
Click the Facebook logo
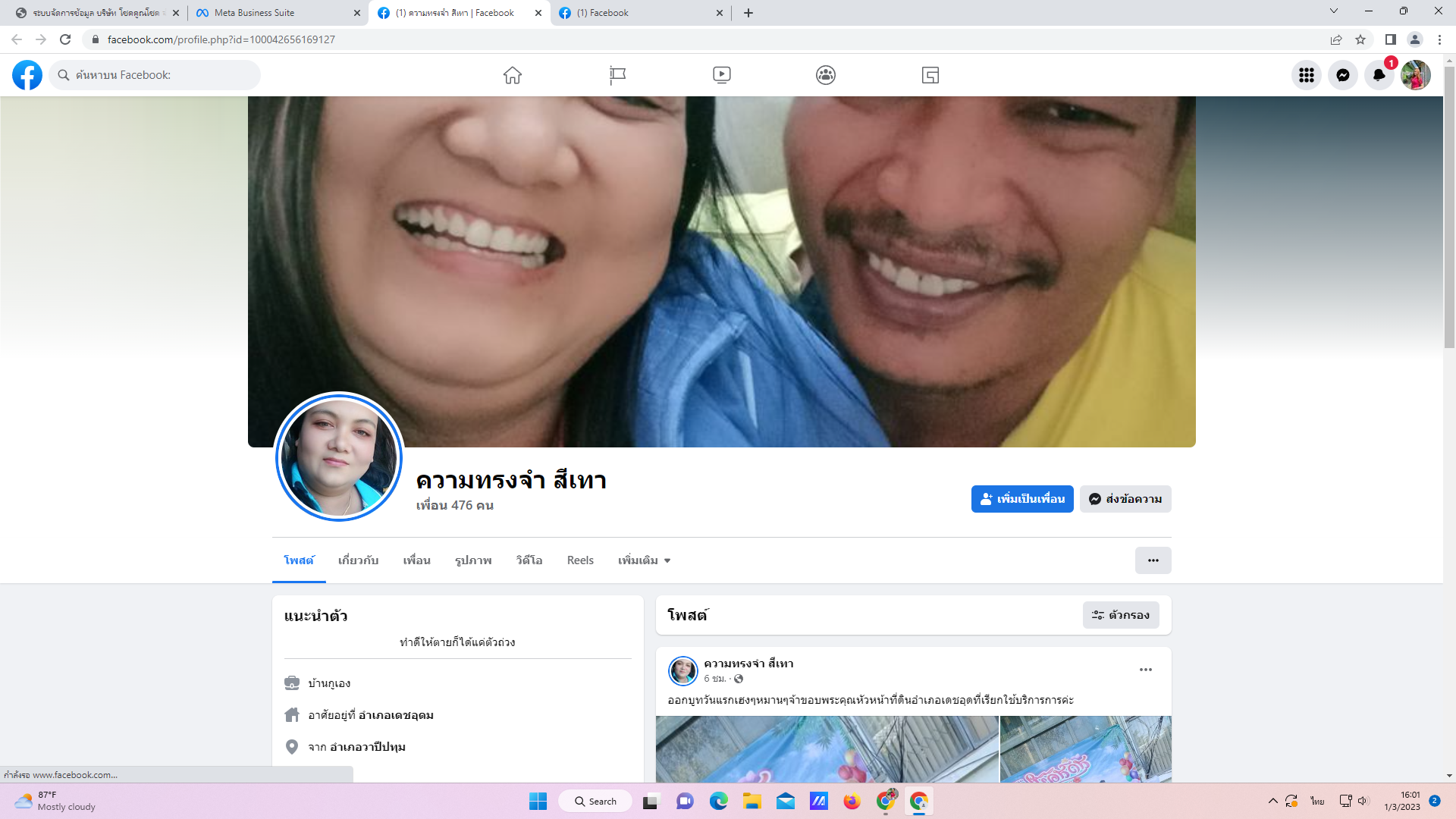pyautogui.click(x=27, y=75)
